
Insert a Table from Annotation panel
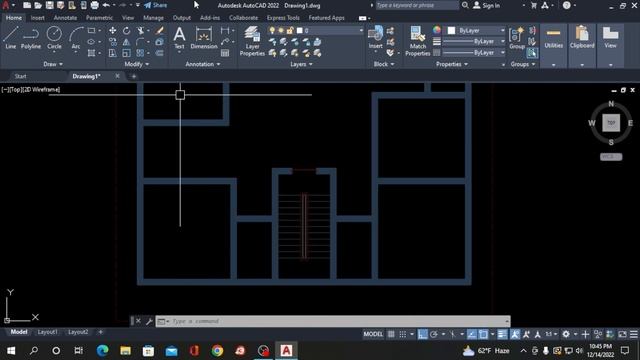(225, 53)
